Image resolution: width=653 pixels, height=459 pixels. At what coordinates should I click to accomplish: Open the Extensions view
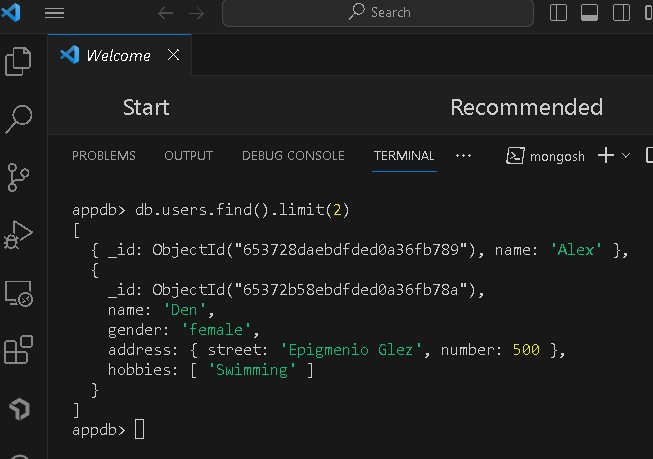18,351
